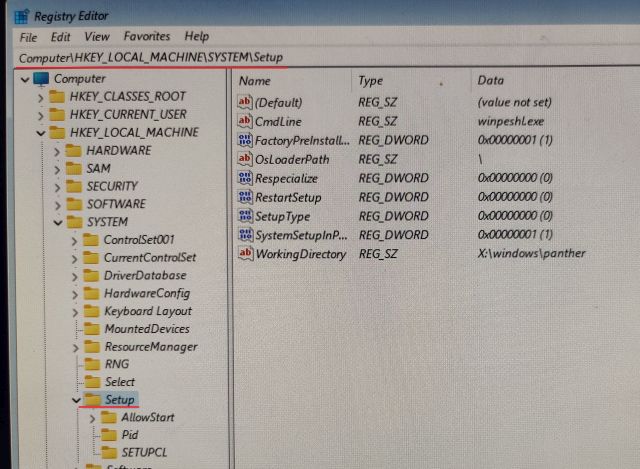The image size is (640, 469).
Task: Open the Favorites menu
Action: pos(147,36)
